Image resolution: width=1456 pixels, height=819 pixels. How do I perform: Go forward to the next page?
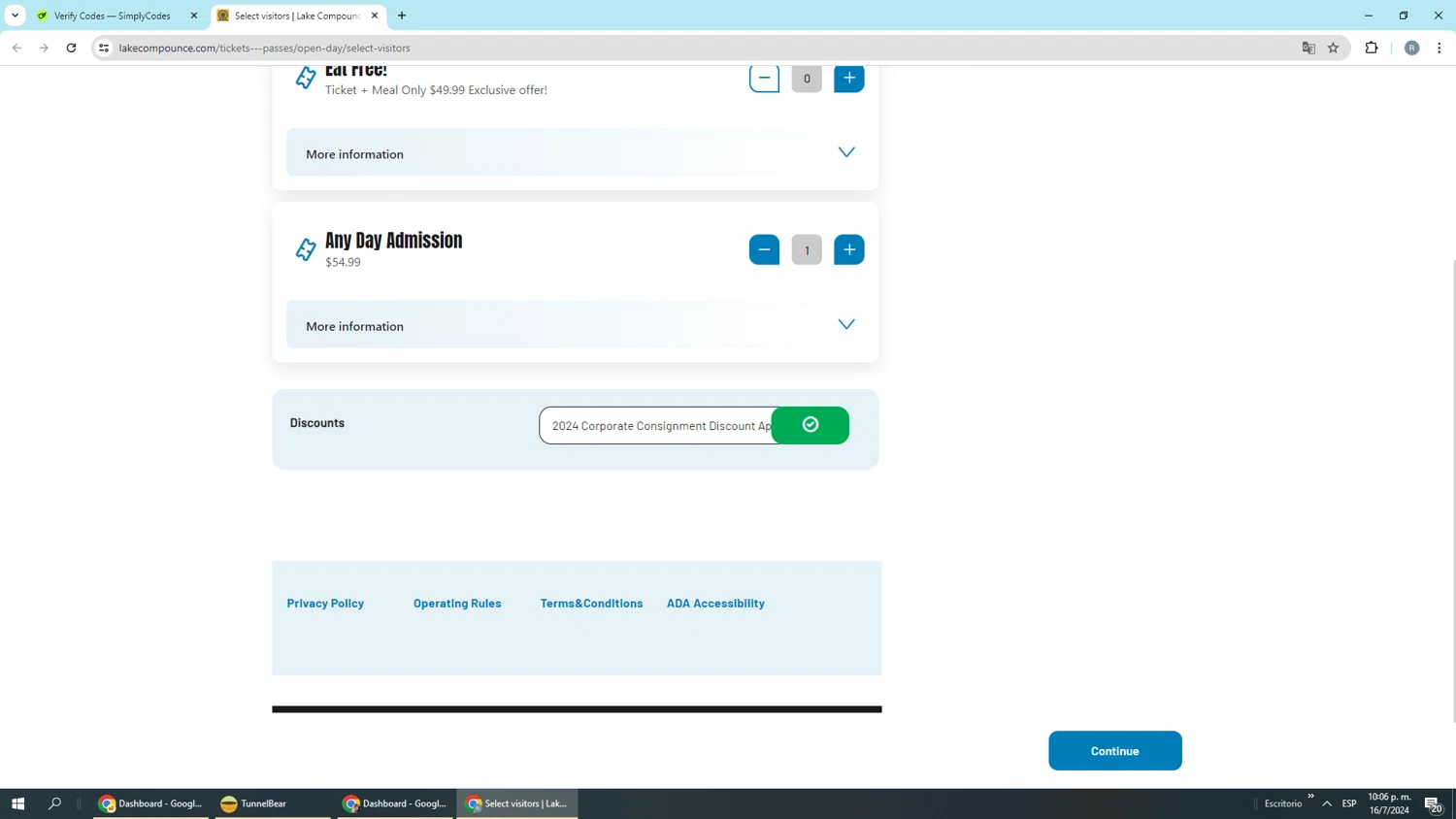(x=44, y=48)
